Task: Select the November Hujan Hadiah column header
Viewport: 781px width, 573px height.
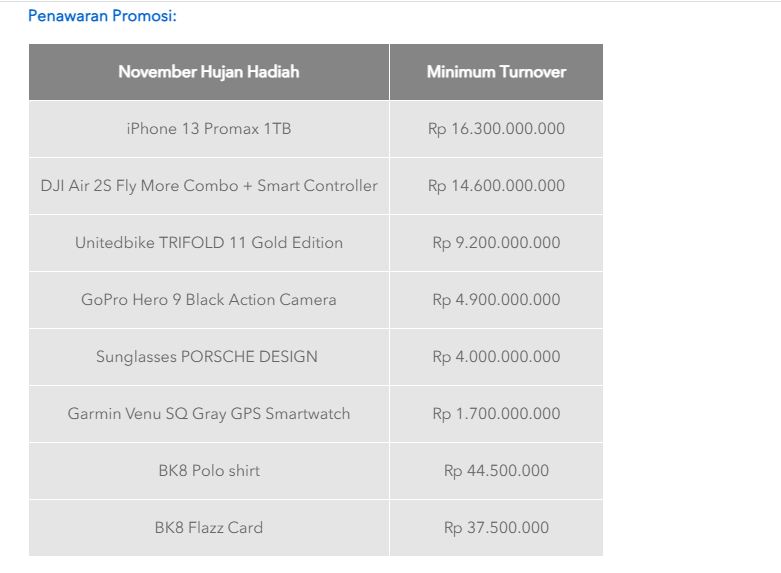Action: pos(209,72)
